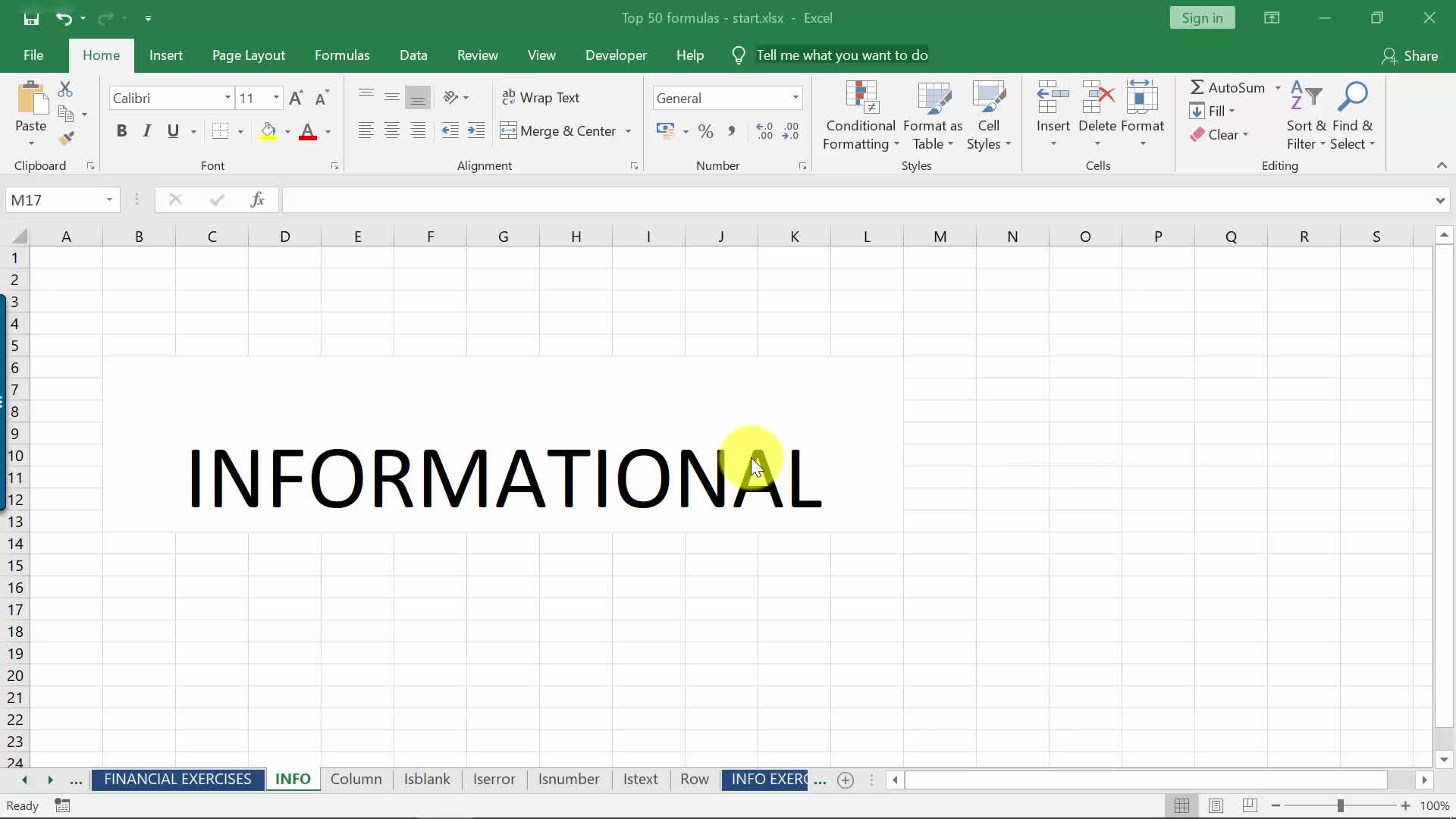Click the Insert Function fx icon
This screenshot has height=819, width=1456.
(257, 199)
